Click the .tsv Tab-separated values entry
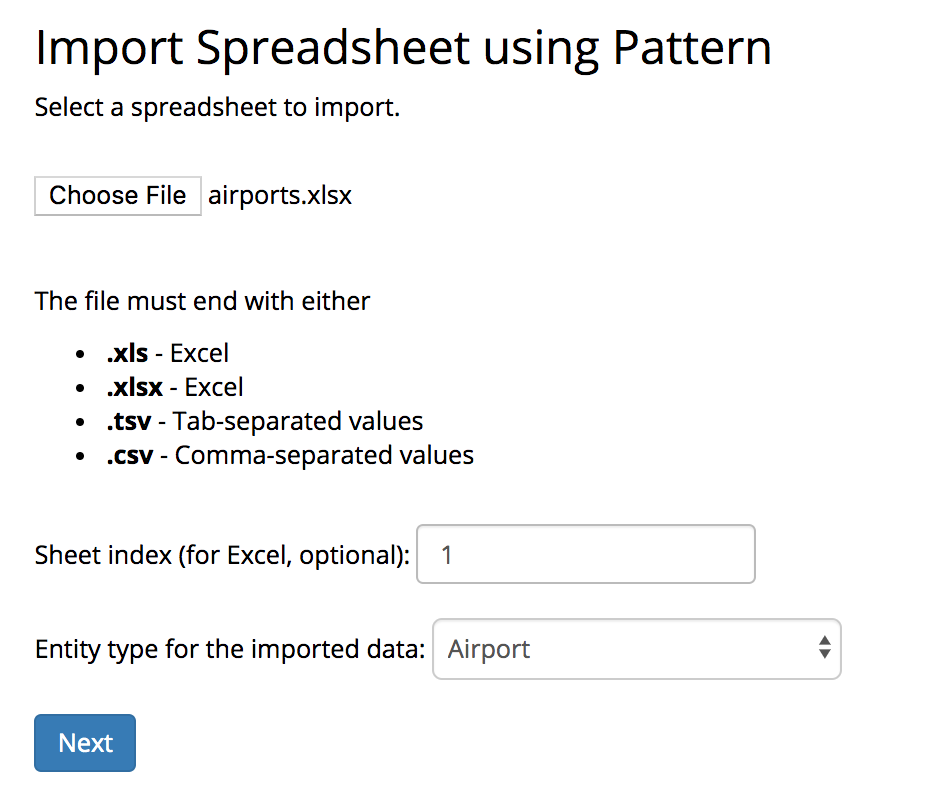Image resolution: width=952 pixels, height=812 pixels. coord(264,421)
